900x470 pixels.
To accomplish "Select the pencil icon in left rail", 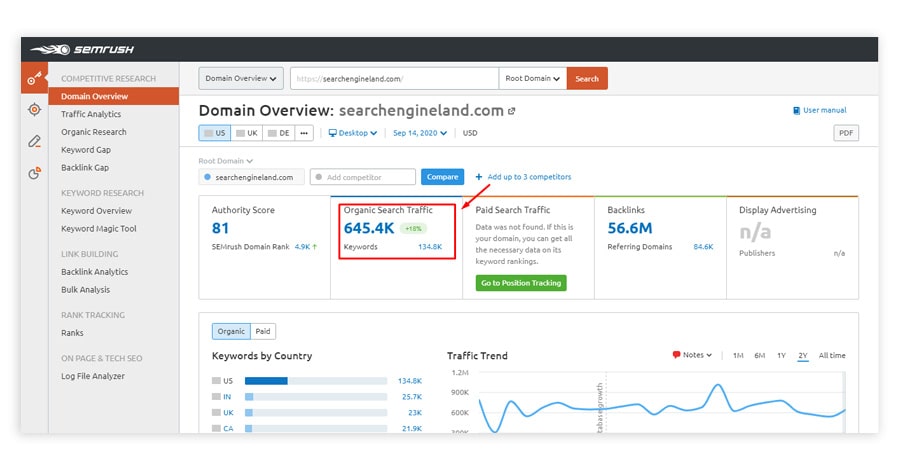I will click(34, 141).
